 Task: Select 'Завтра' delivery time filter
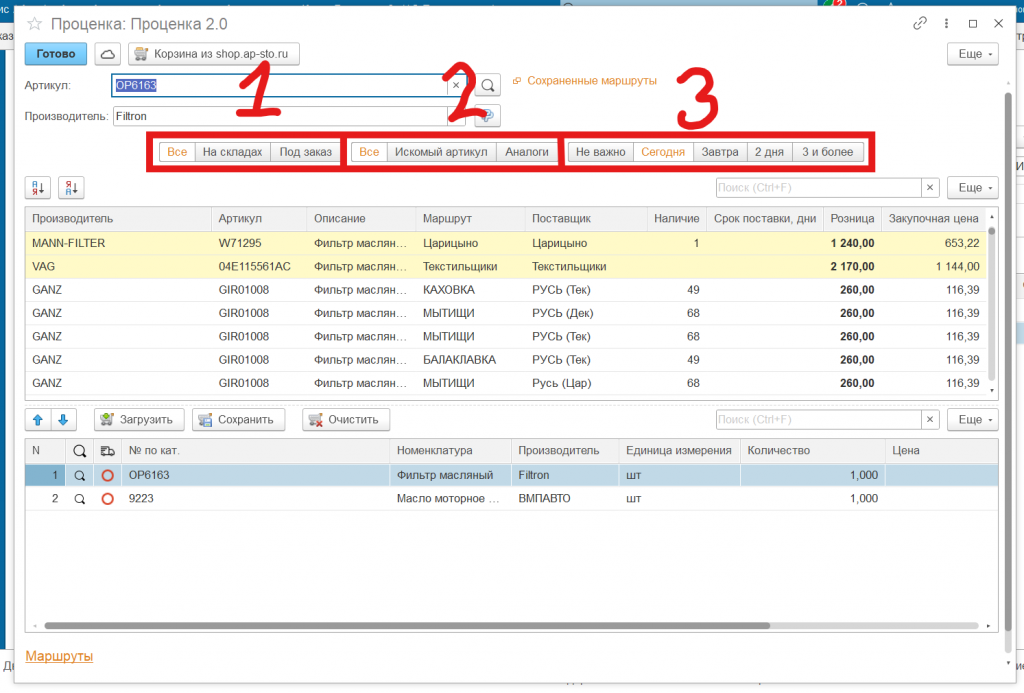tap(720, 152)
